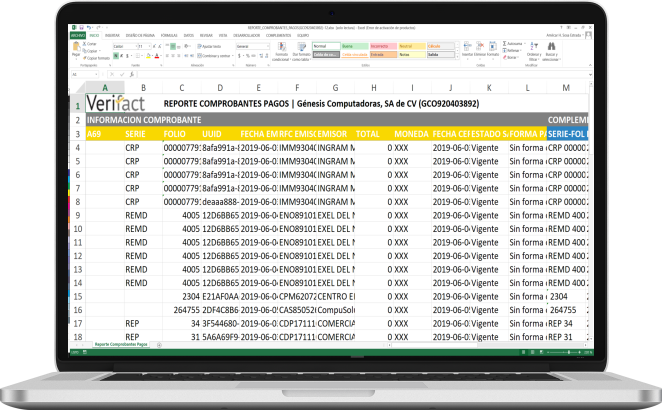This screenshot has height=410, width=662.
Task: Select the Buena cell style
Action: tap(355, 46)
